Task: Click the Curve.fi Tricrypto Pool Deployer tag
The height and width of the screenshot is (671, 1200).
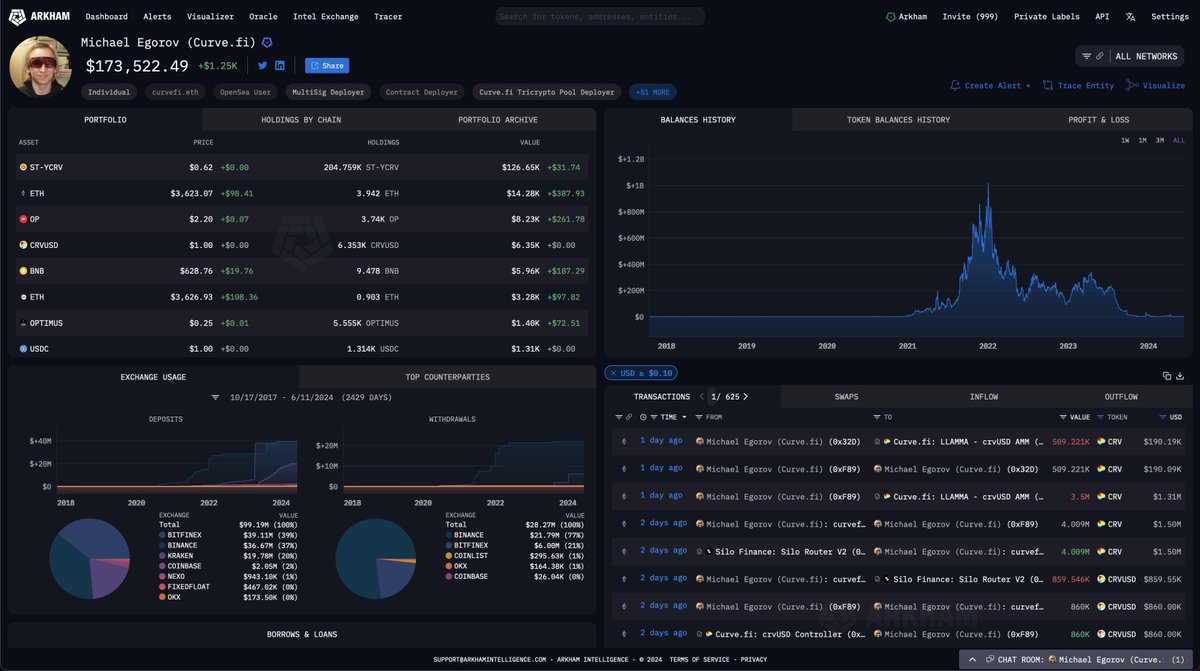Action: [x=547, y=92]
